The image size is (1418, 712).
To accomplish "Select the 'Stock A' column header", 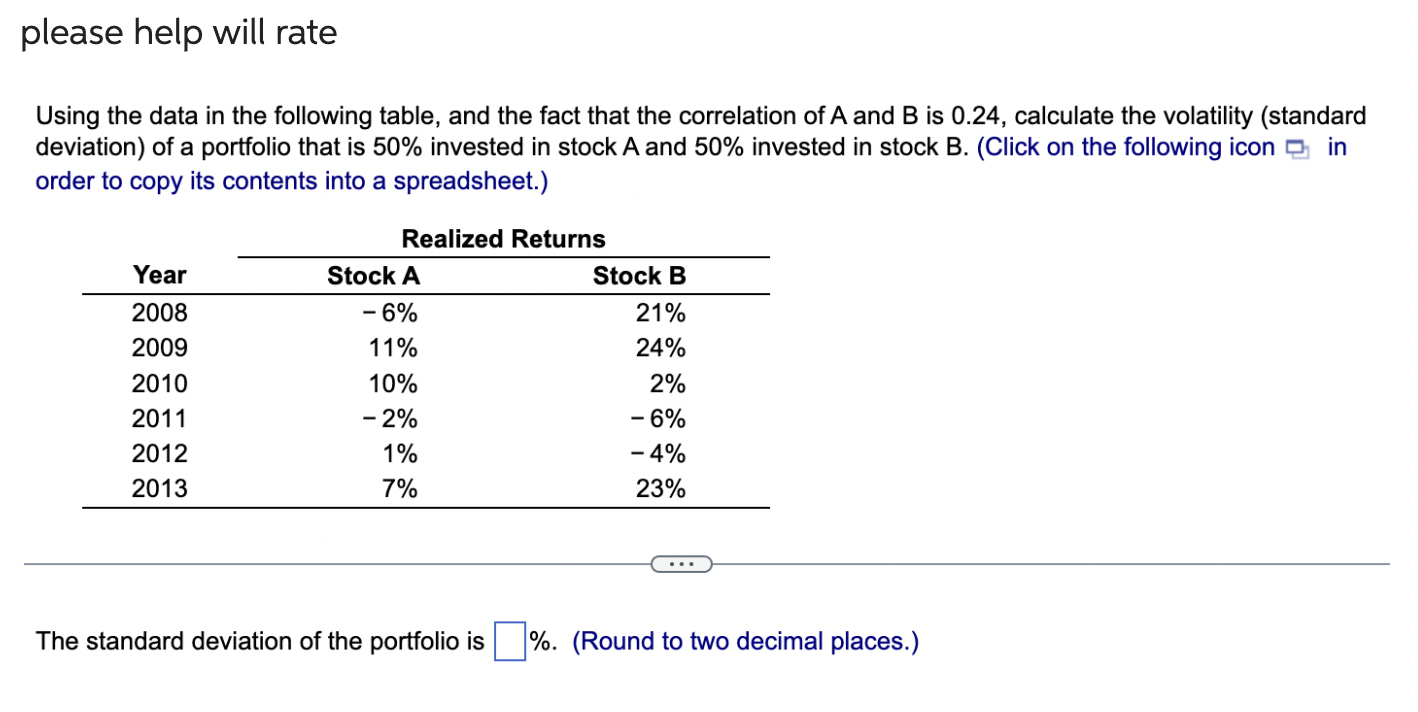I will point(374,276).
